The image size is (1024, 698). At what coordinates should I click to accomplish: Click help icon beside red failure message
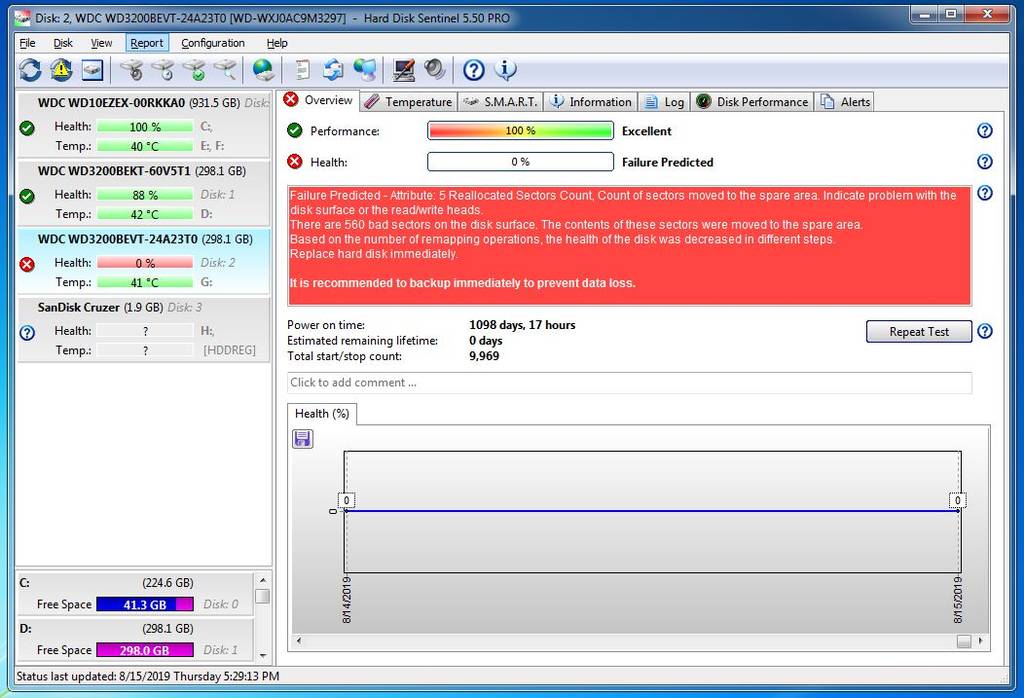tap(985, 193)
